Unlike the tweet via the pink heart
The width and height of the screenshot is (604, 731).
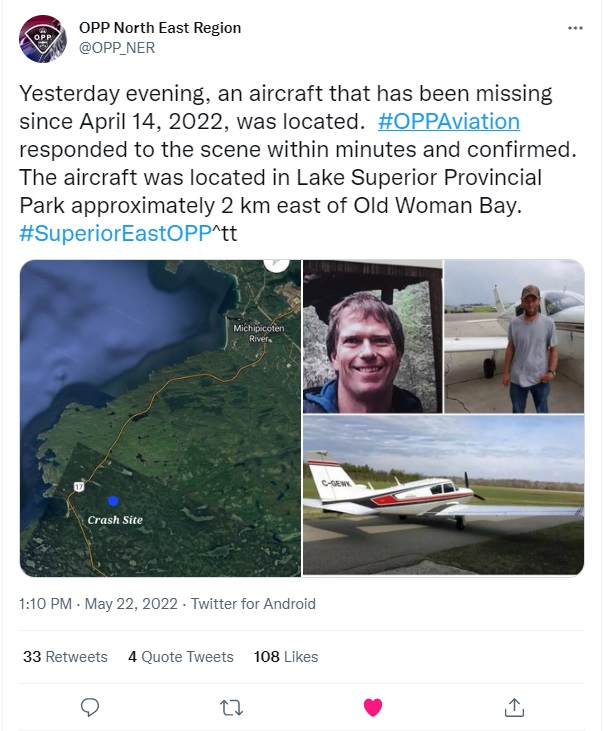(x=373, y=707)
